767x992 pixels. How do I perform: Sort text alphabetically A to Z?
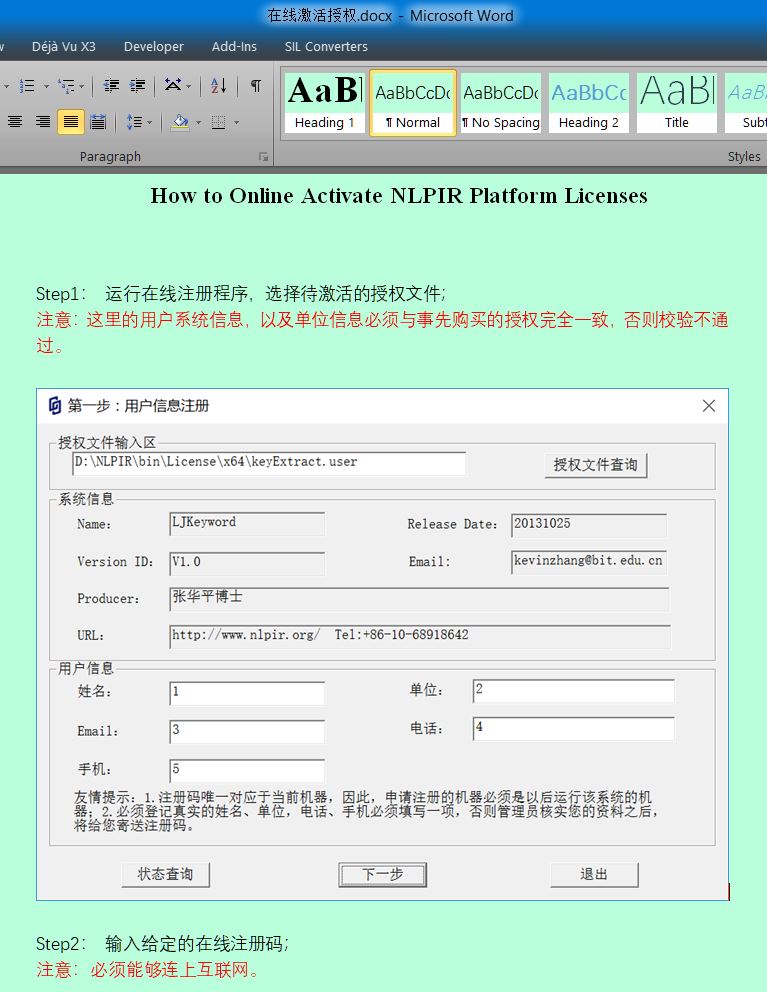pos(218,85)
